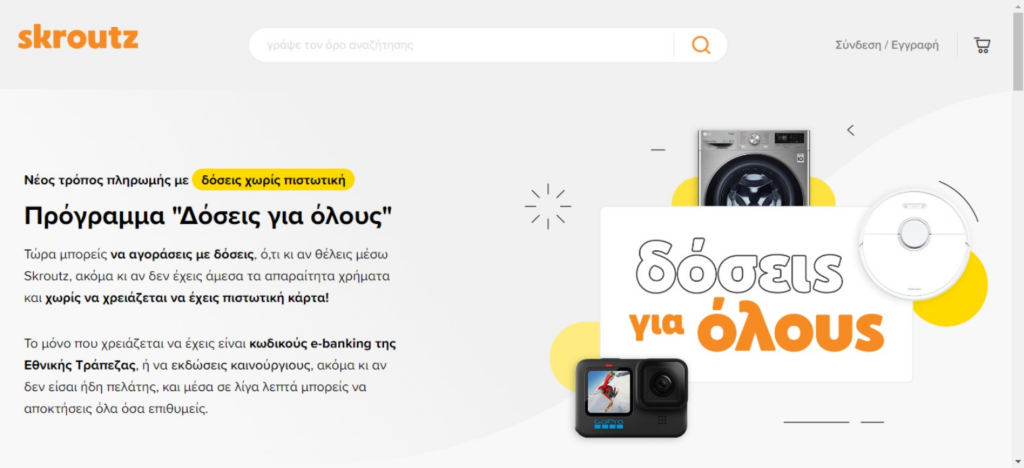Click the small chevron above the washing machine
This screenshot has height=468, width=1024.
tap(850, 130)
